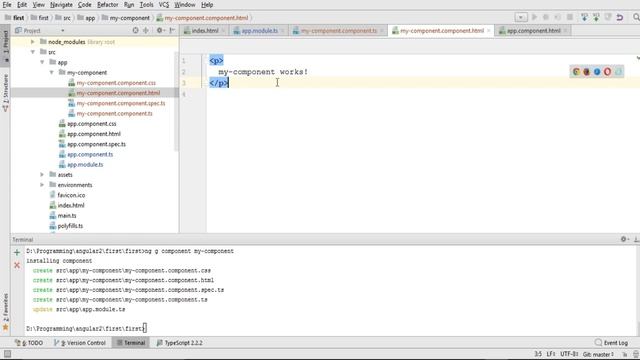Click VCS Commit Changes icon

click(x=596, y=17)
